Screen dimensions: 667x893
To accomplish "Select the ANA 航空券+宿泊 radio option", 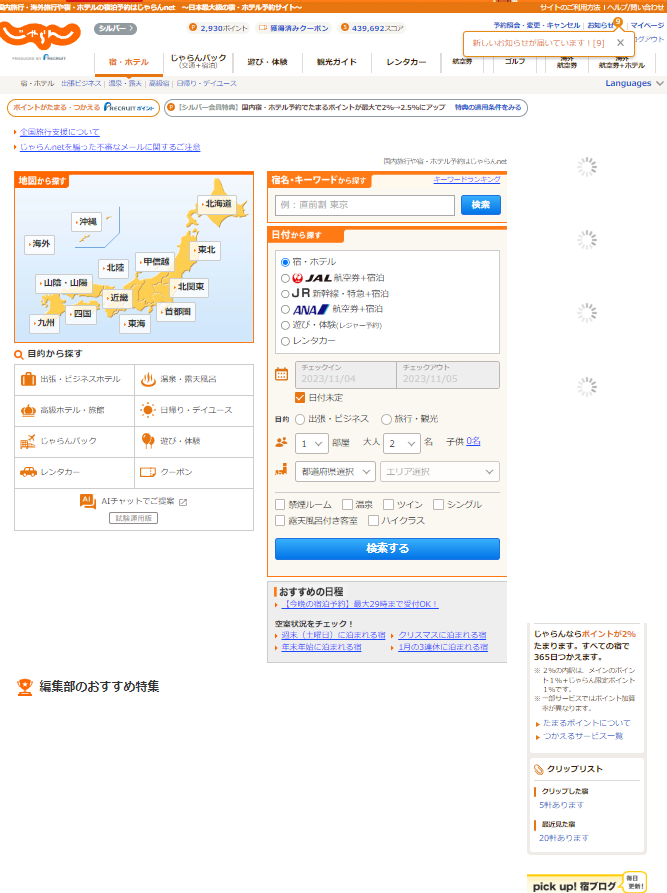I will coord(285,310).
